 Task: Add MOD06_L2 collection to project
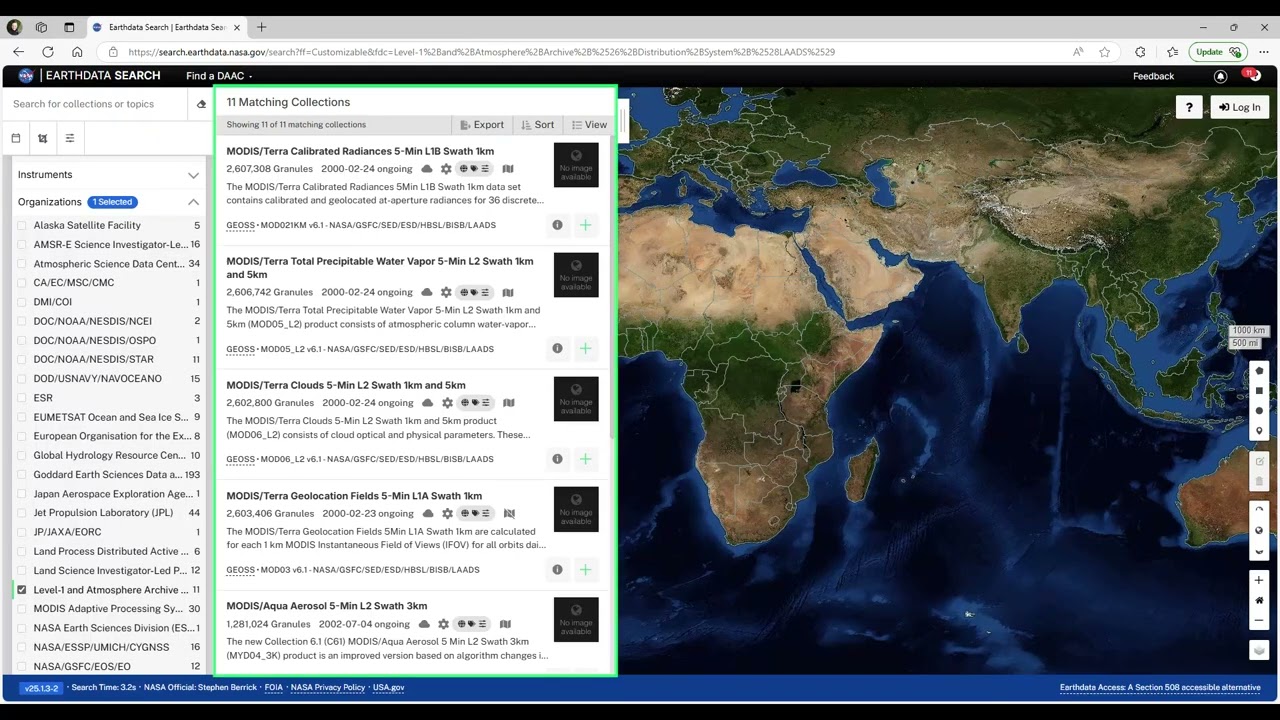pos(585,459)
